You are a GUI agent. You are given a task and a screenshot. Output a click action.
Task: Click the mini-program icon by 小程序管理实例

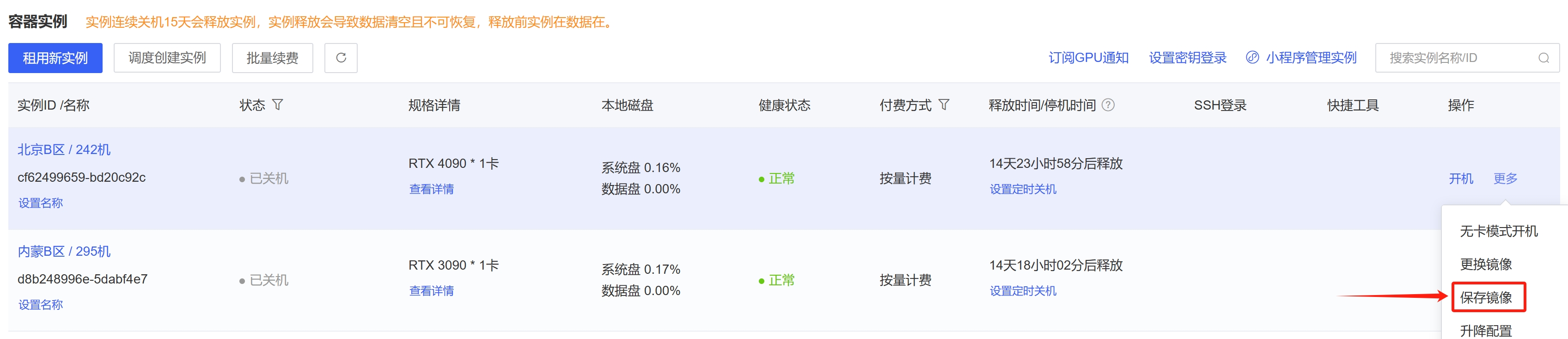pos(1252,57)
